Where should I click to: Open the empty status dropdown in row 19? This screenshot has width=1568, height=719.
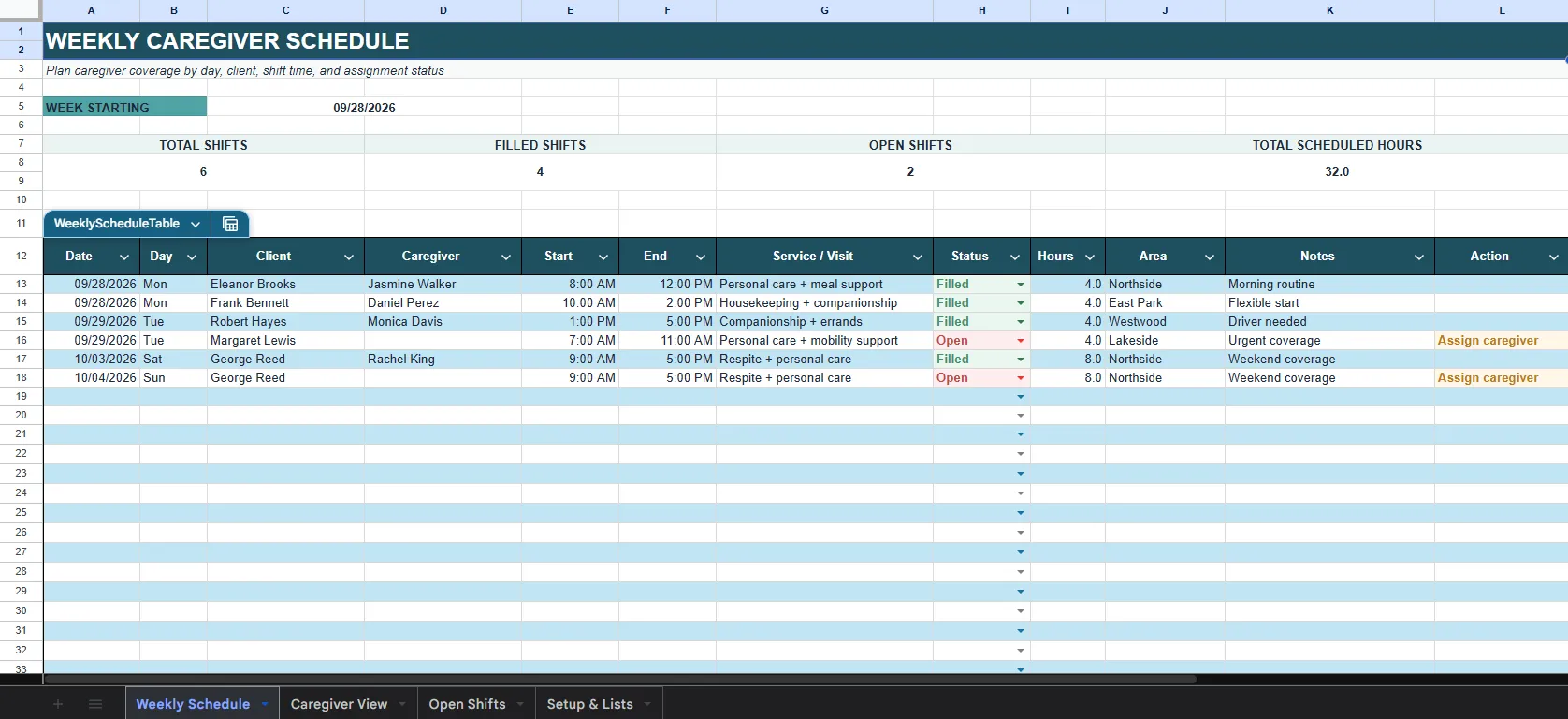pos(1021,397)
